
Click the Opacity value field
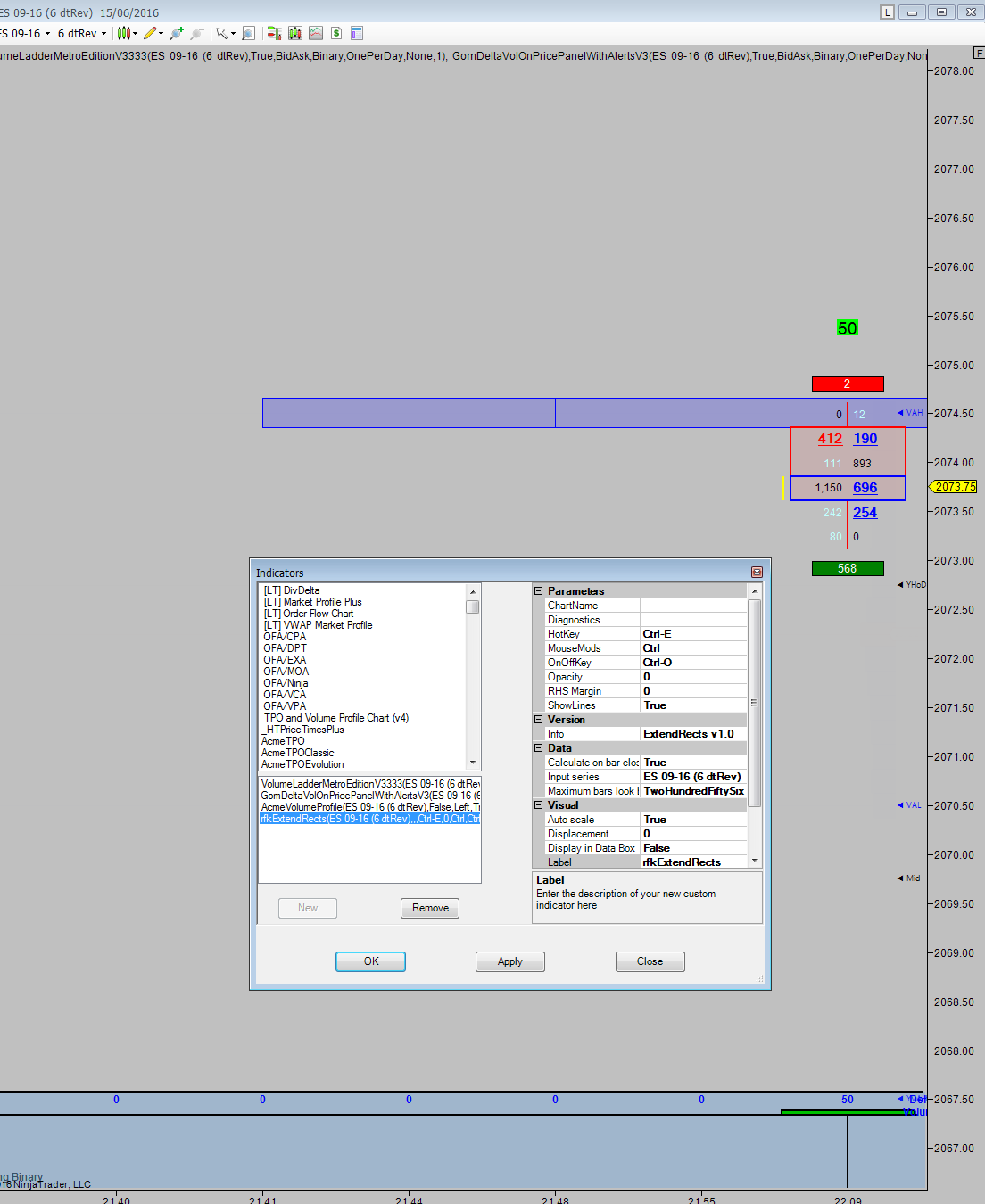click(692, 677)
